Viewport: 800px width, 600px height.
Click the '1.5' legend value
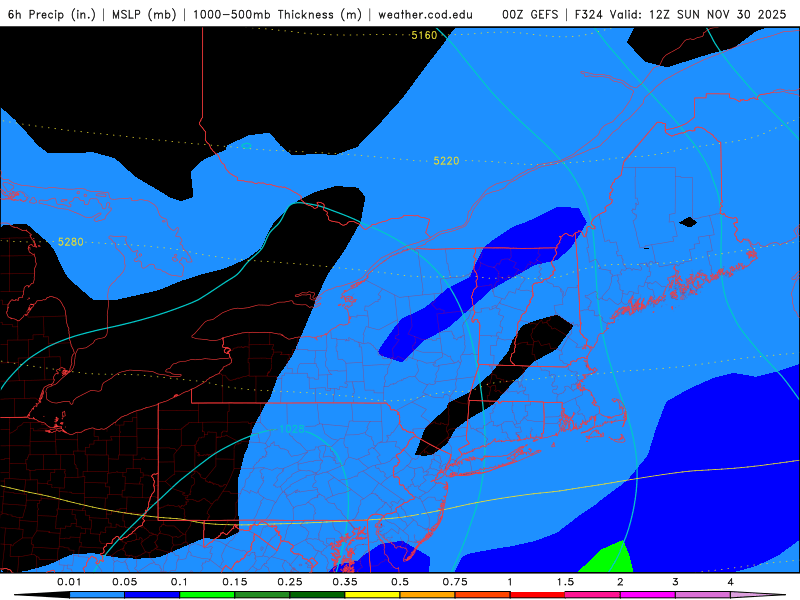[565, 582]
